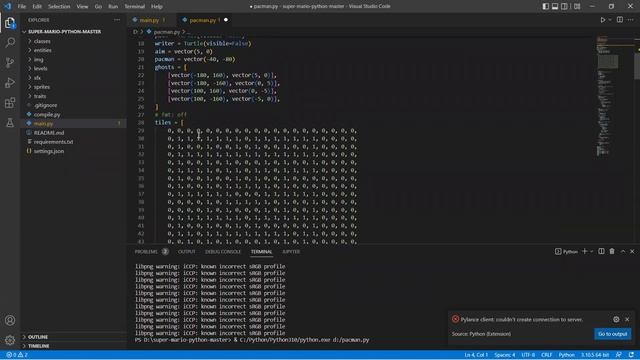
Task: Split the editor to the right
Action: click(620, 20)
